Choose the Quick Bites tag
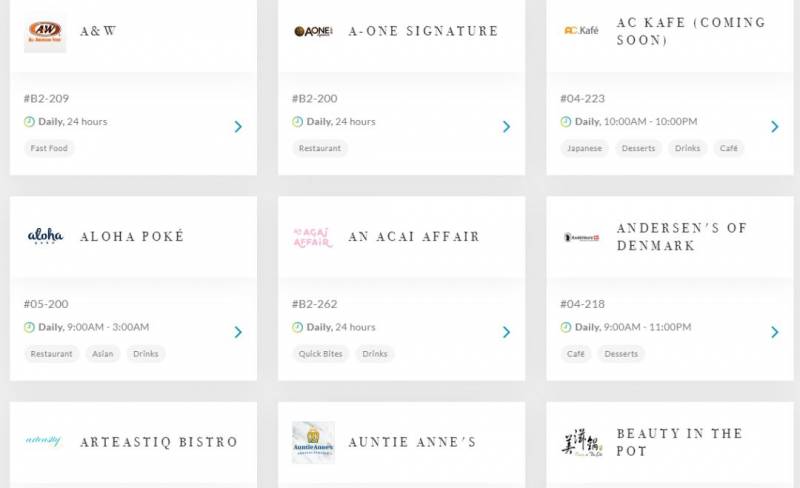Viewport: 800px width, 488px height. click(x=319, y=354)
